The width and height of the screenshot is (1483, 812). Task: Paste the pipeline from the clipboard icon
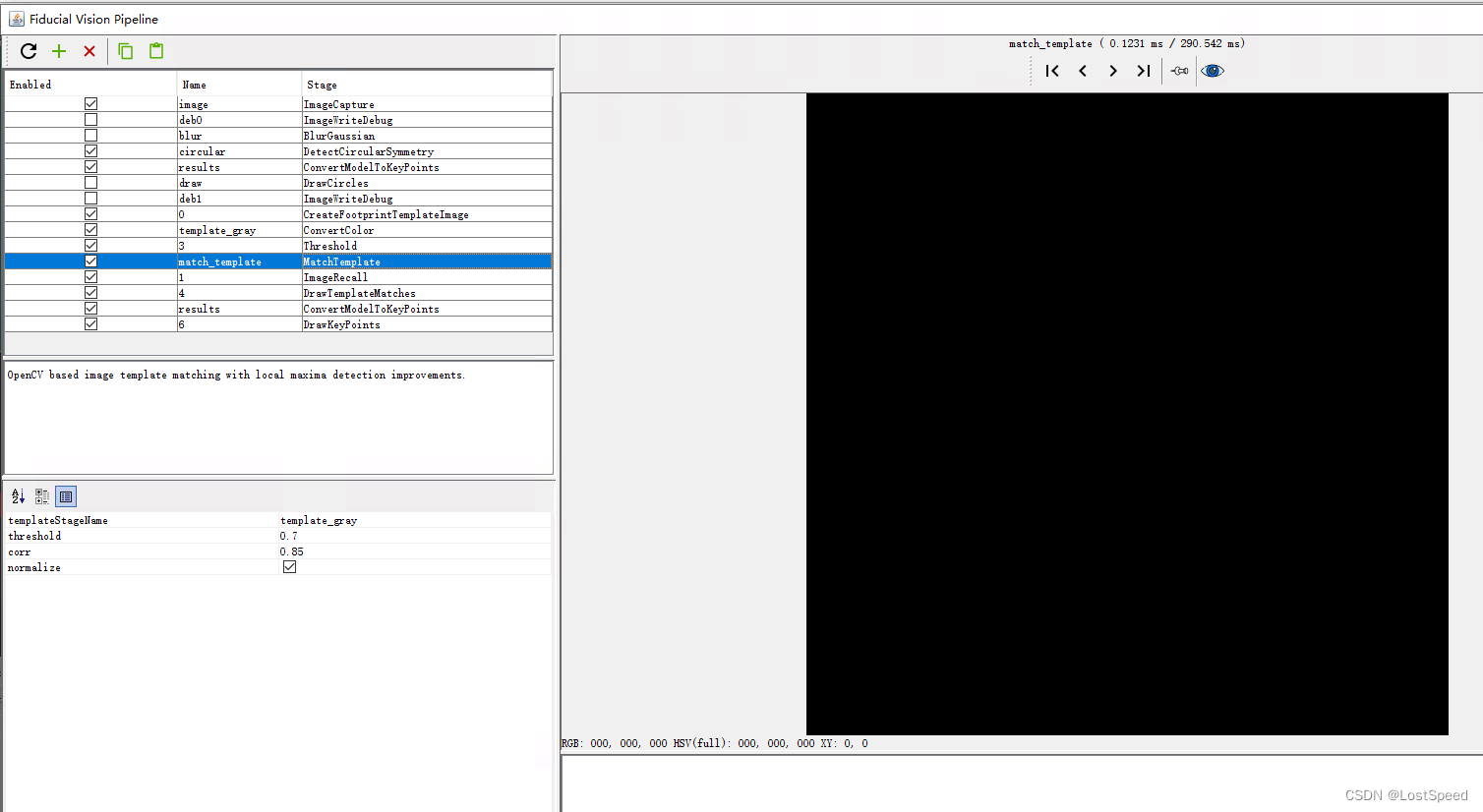pyautogui.click(x=156, y=51)
